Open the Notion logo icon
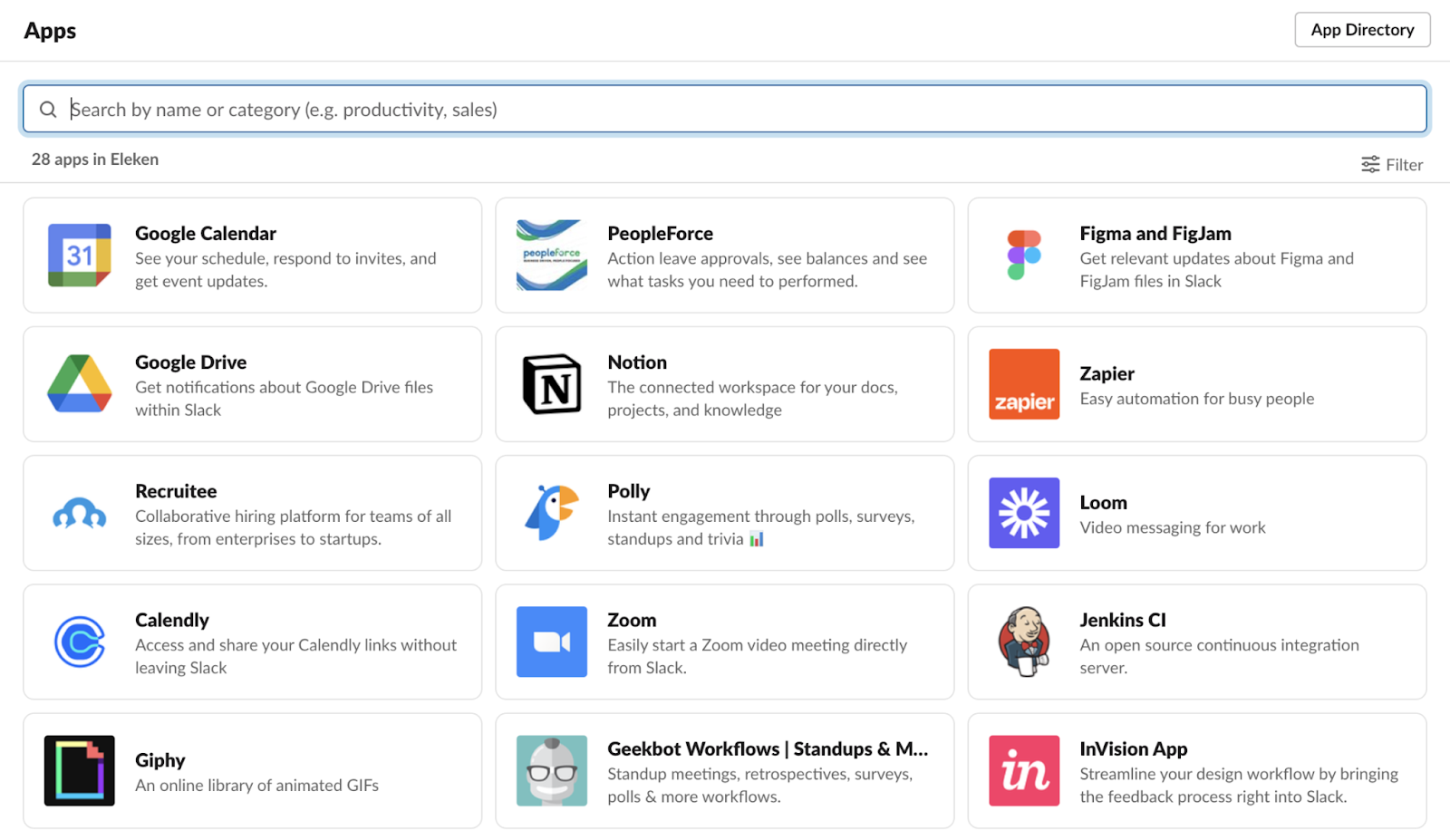Viewport: 1450px width, 840px height. click(x=552, y=384)
